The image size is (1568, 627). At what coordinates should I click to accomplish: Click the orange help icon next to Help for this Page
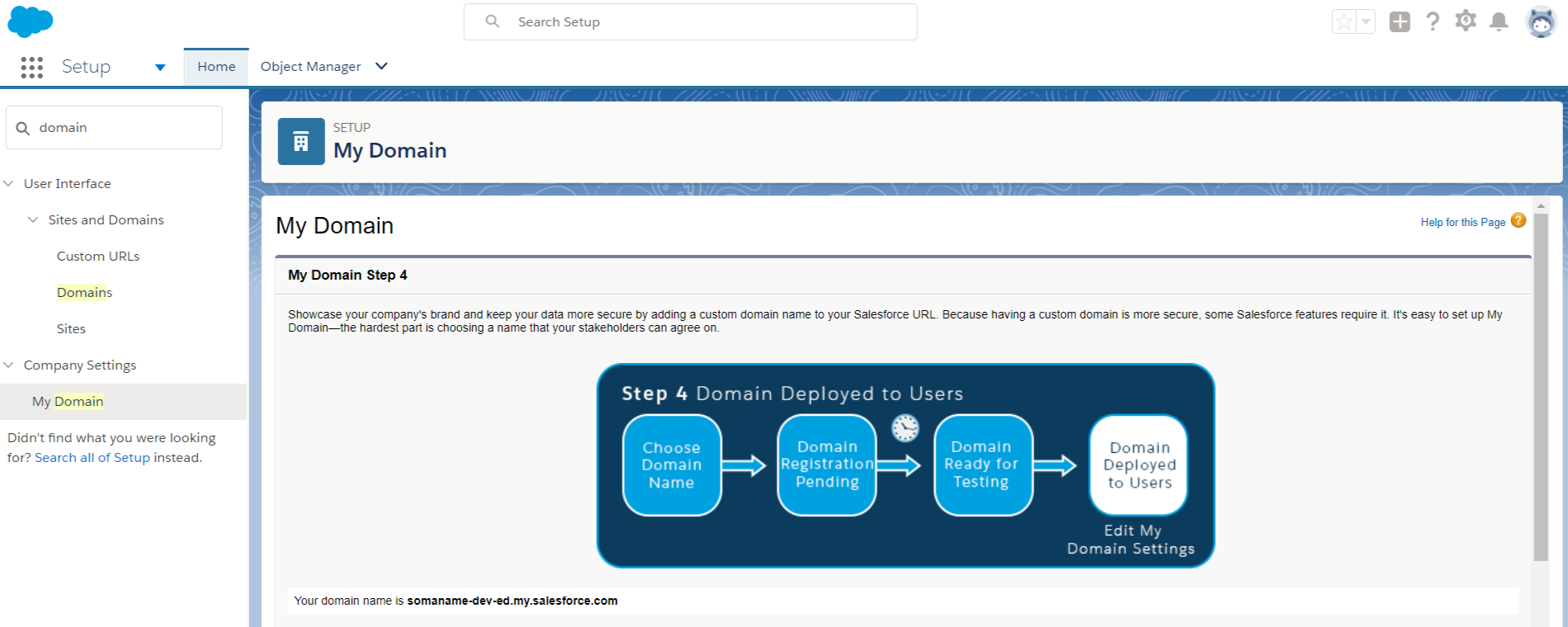(x=1518, y=221)
